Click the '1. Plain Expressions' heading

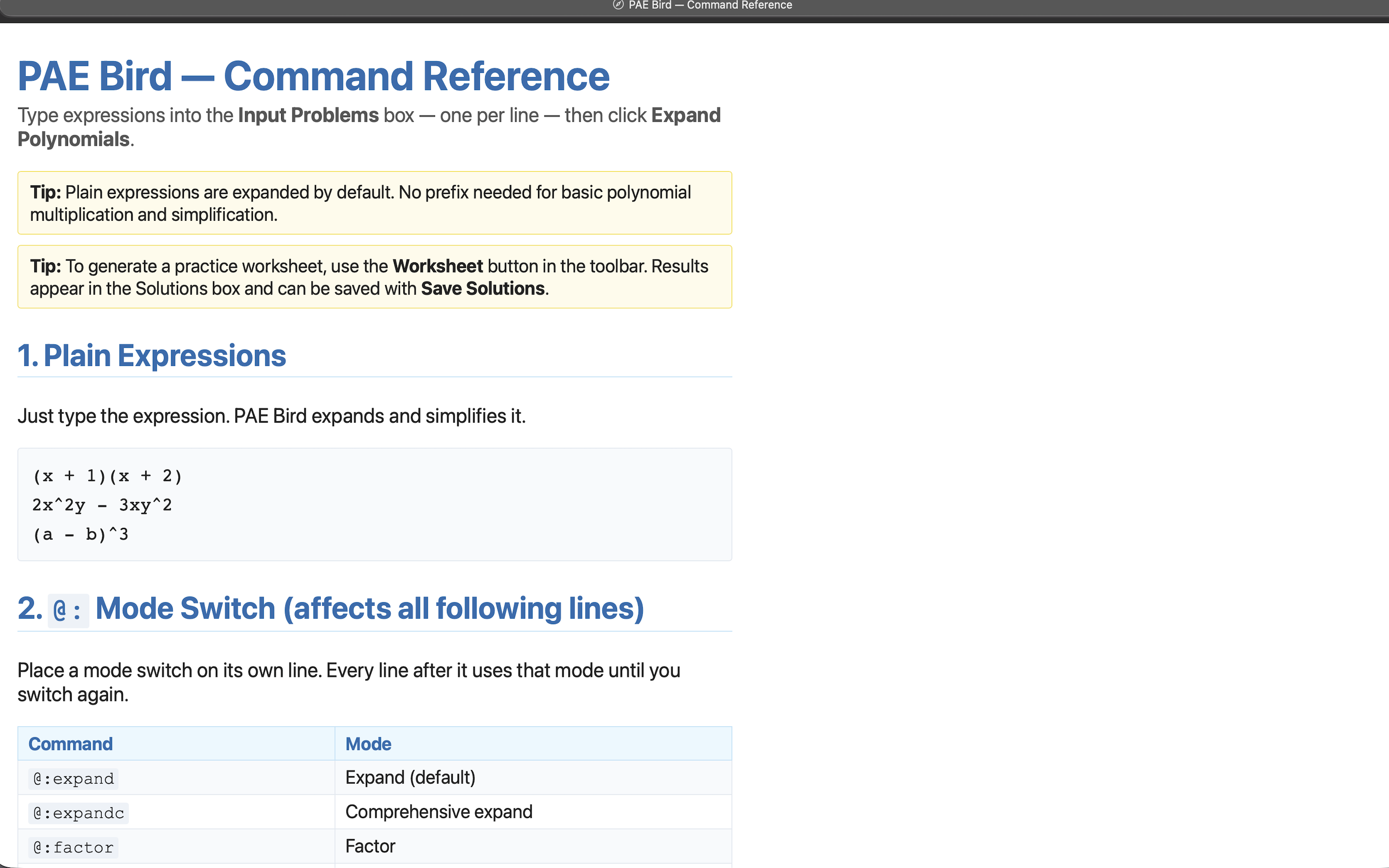151,355
